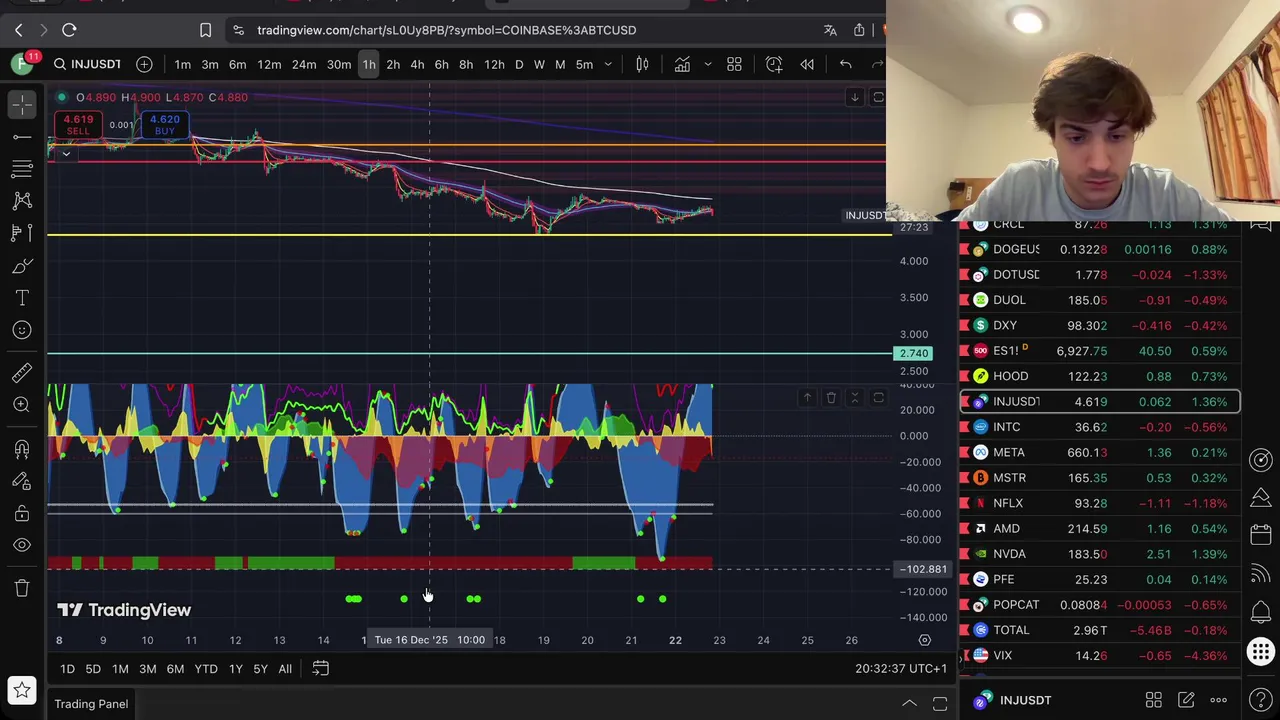Select the brush drawing tool
The image size is (1280, 720).
pos(22,266)
